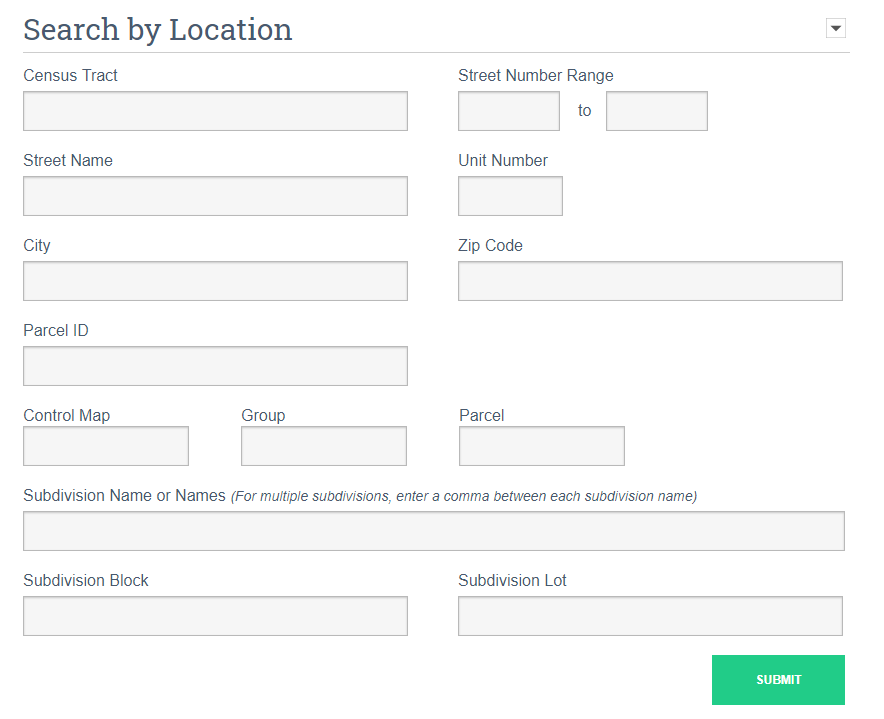Click the Subdivision Lot input field
This screenshot has height=719, width=884.
650,616
